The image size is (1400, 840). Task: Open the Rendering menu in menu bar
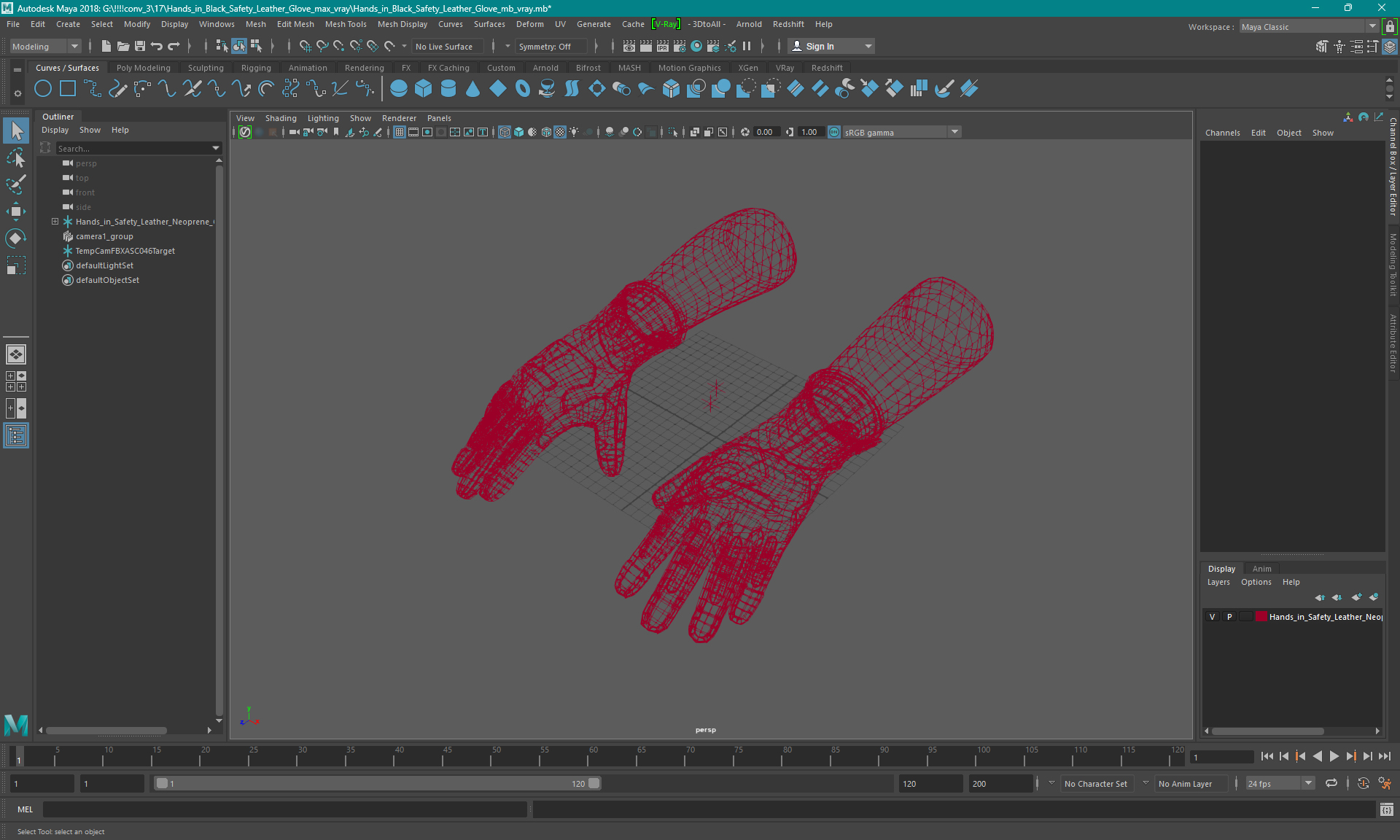coord(364,67)
